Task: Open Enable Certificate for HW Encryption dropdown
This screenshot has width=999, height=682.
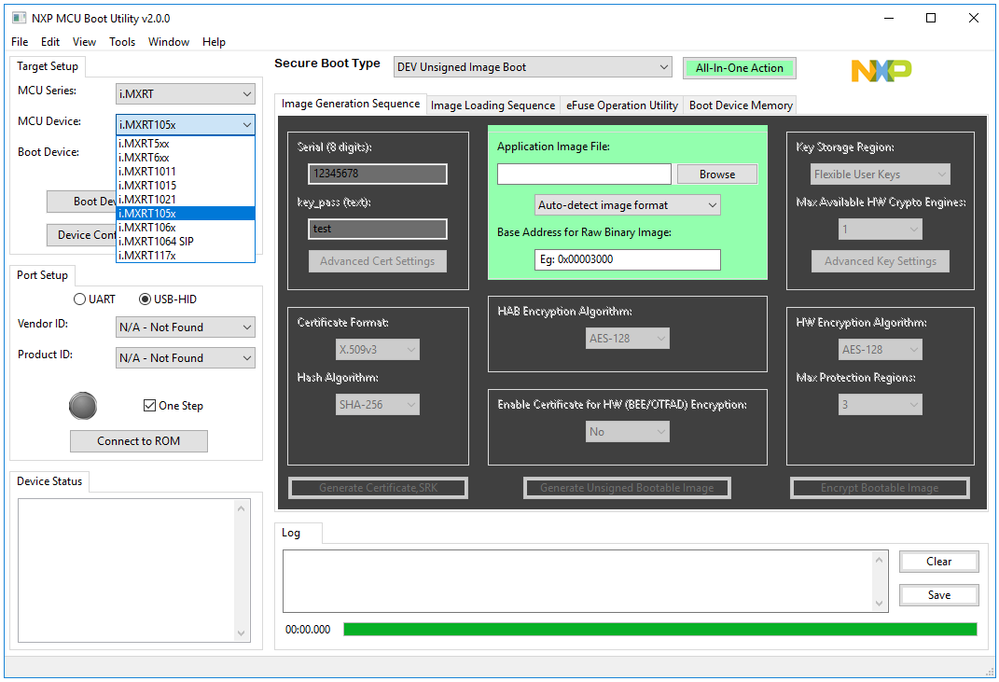Action: (x=628, y=432)
